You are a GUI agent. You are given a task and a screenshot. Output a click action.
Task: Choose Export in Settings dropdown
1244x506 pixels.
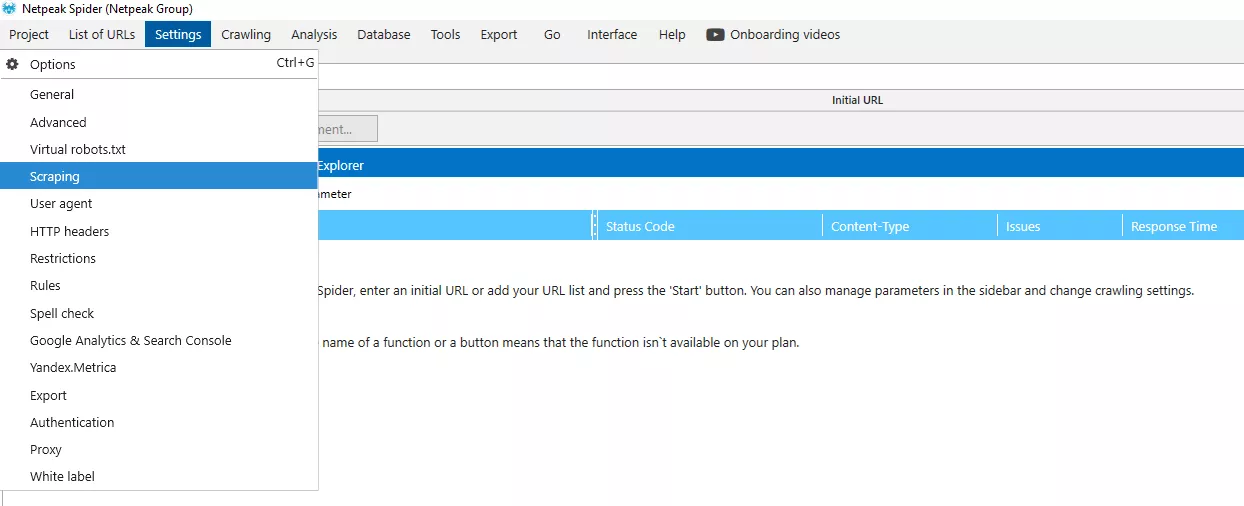point(159,395)
